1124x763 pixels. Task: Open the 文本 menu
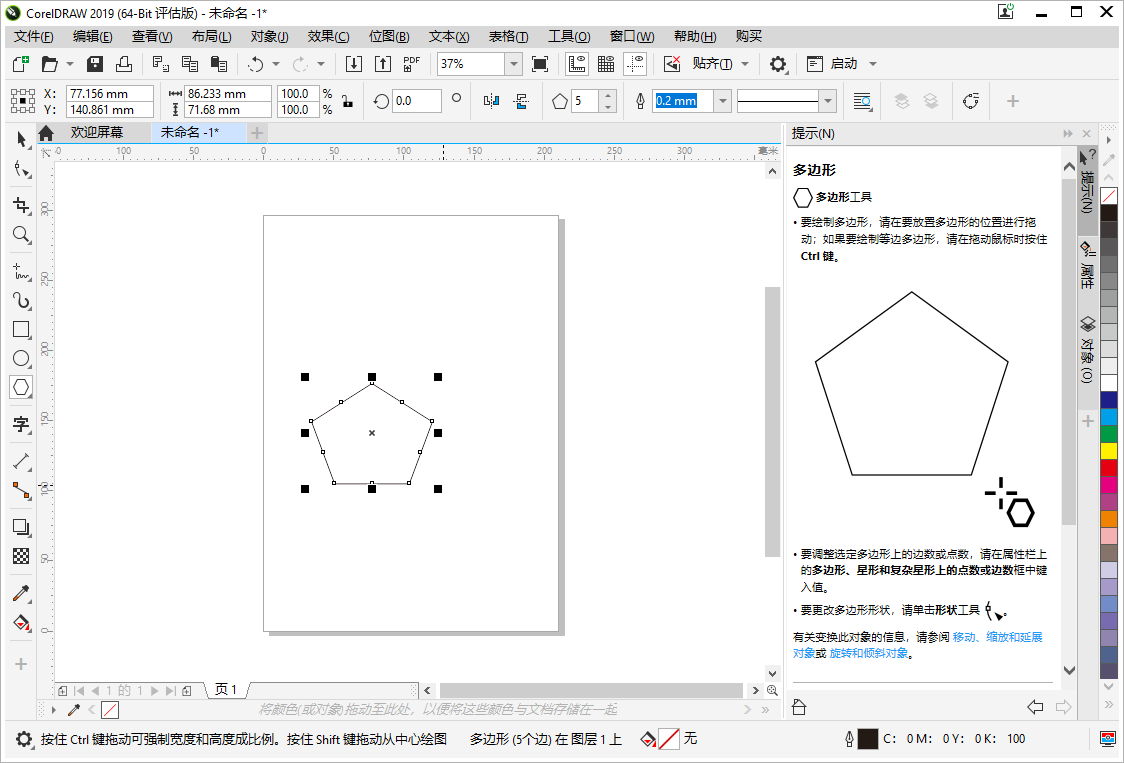(448, 36)
